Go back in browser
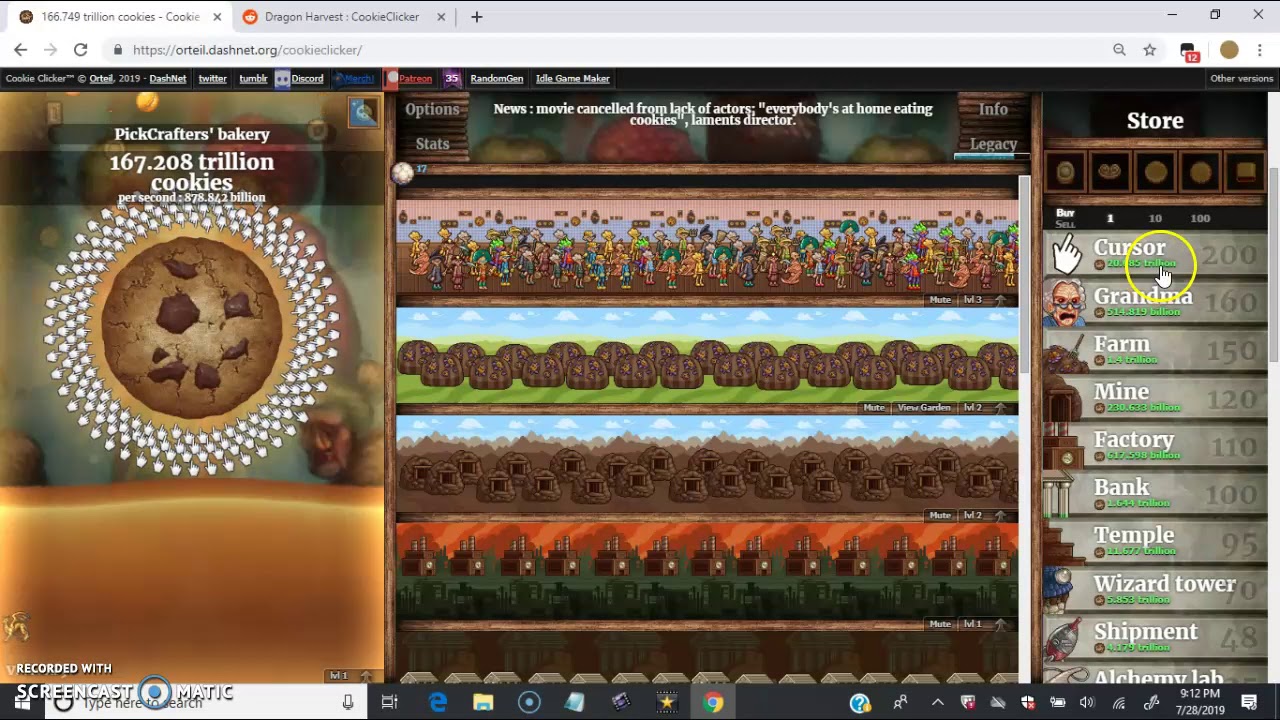This screenshot has height=720, width=1280. (x=20, y=50)
